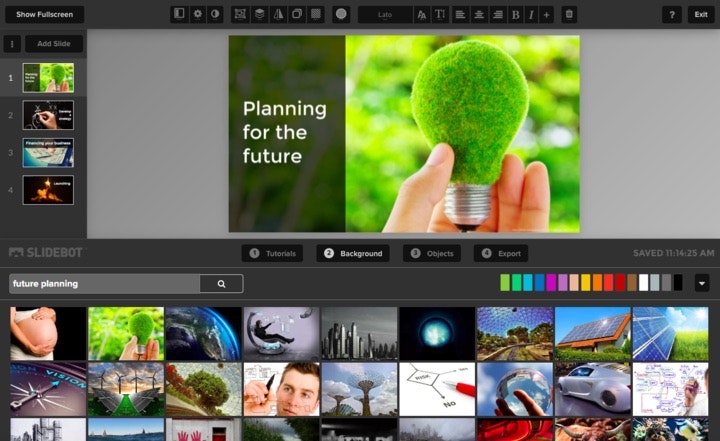Select slide 2 chalkboard strategy thumbnail
Screen dimensions: 720x441
(x=48, y=115)
